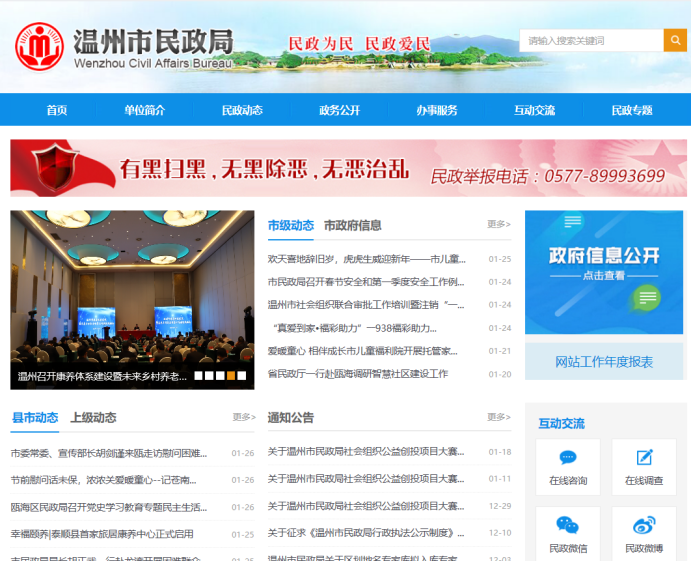Open the 政务公开 navigation menu

click(x=339, y=110)
